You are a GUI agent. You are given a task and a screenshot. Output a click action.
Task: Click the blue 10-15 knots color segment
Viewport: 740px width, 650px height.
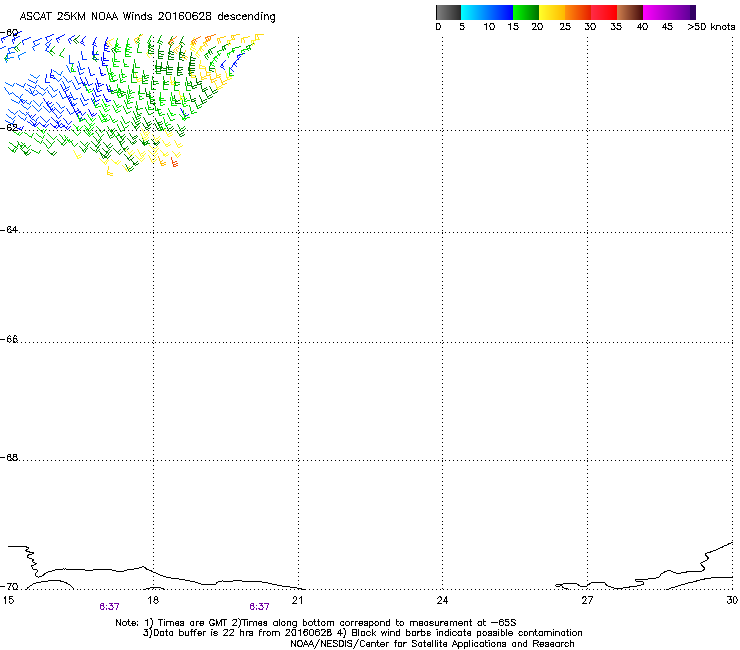pos(500,12)
